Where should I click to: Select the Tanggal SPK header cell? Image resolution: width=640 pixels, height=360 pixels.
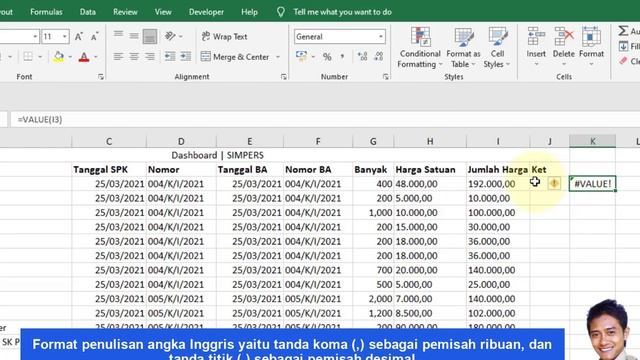(109, 169)
